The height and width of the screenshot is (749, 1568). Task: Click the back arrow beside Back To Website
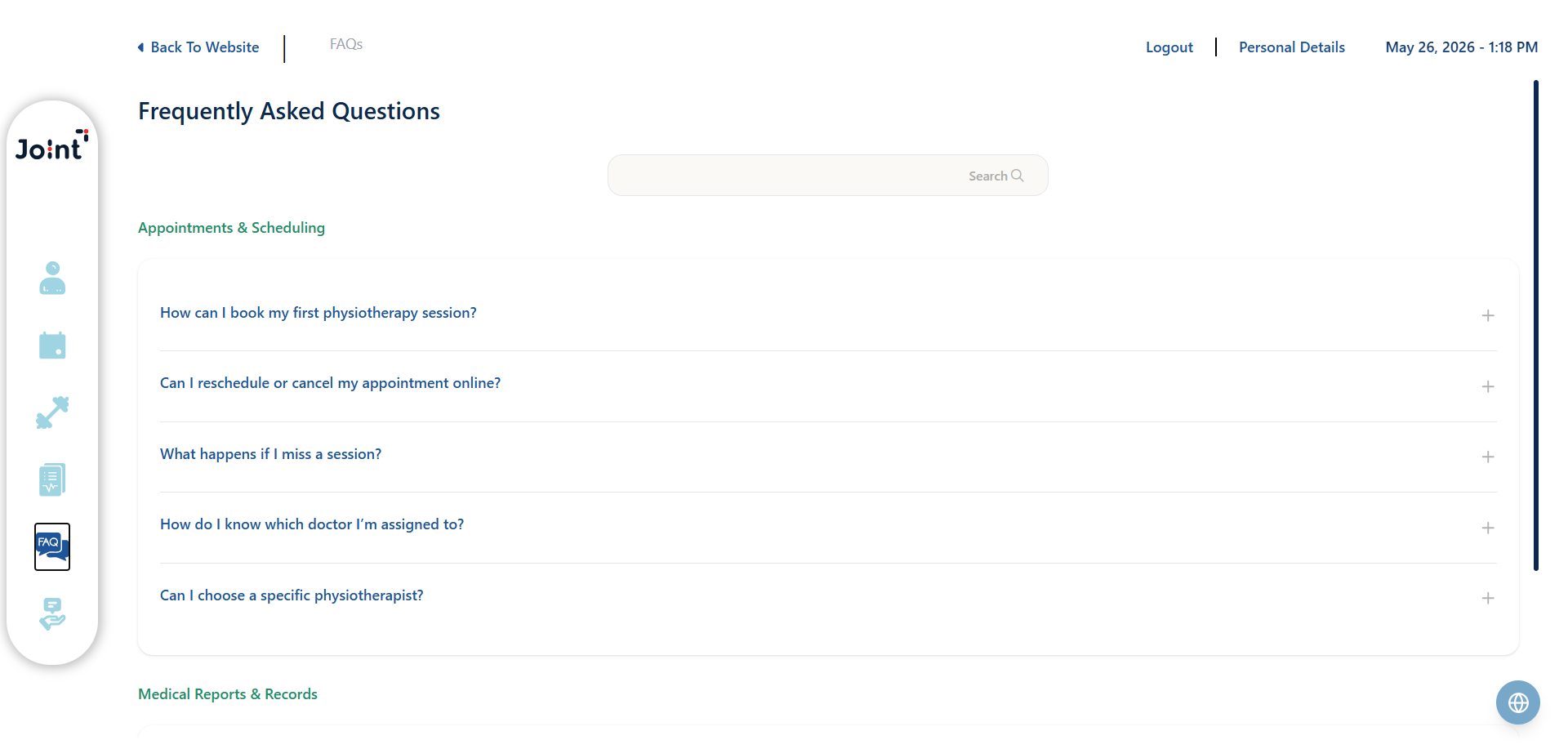tap(140, 47)
